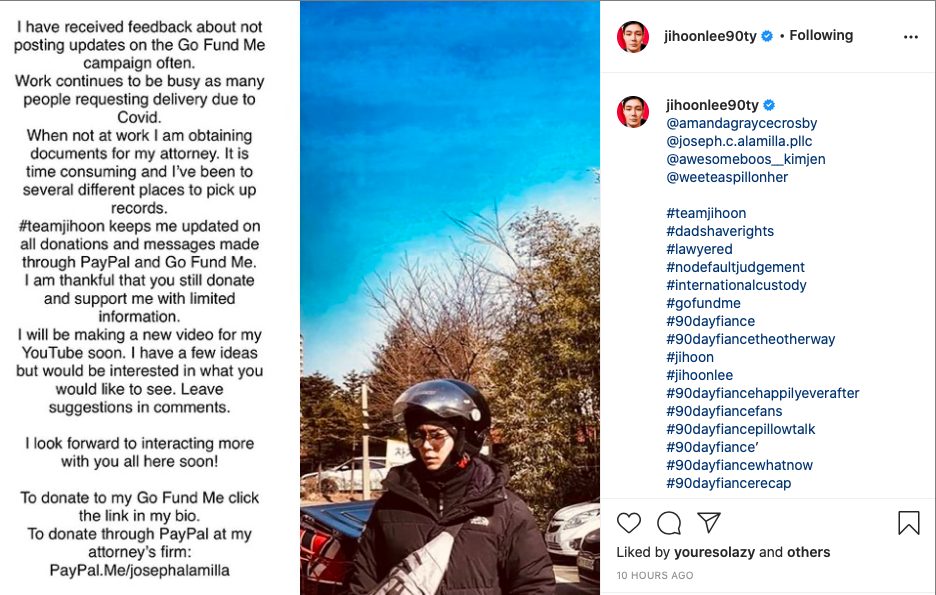Click the caption profile avatar

[632, 113]
